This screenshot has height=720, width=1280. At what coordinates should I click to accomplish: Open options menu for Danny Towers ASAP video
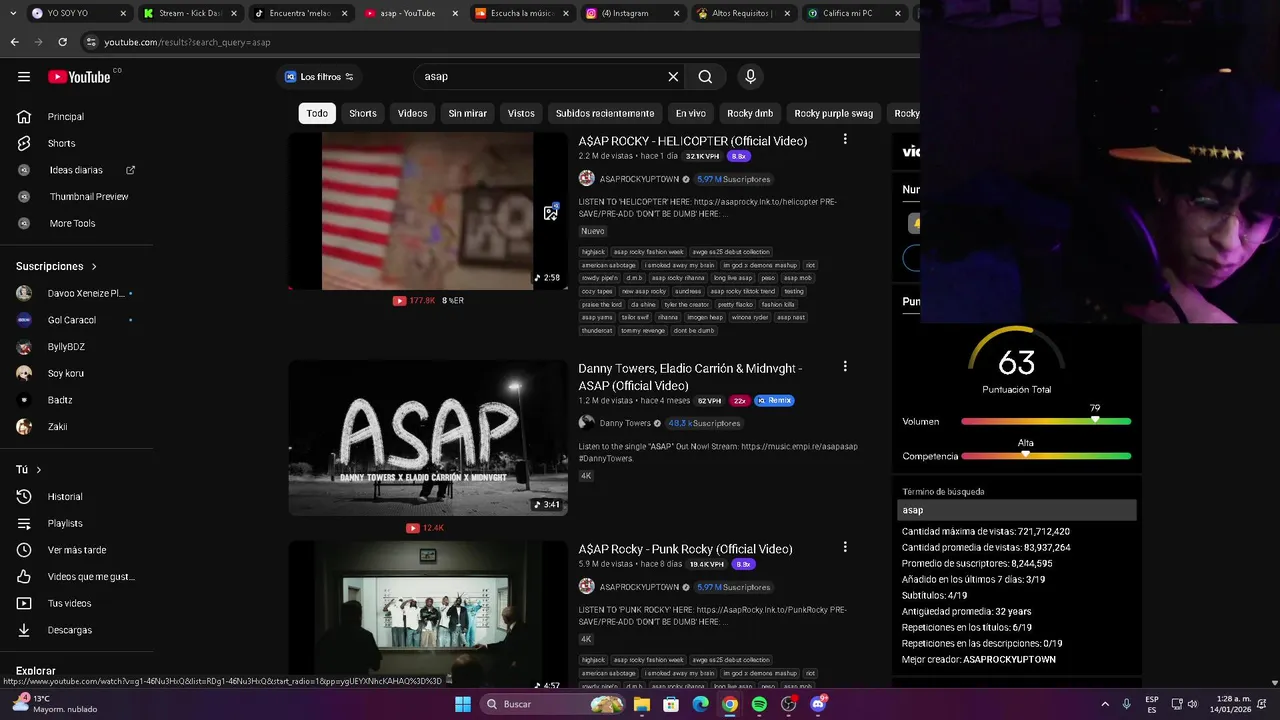[845, 367]
